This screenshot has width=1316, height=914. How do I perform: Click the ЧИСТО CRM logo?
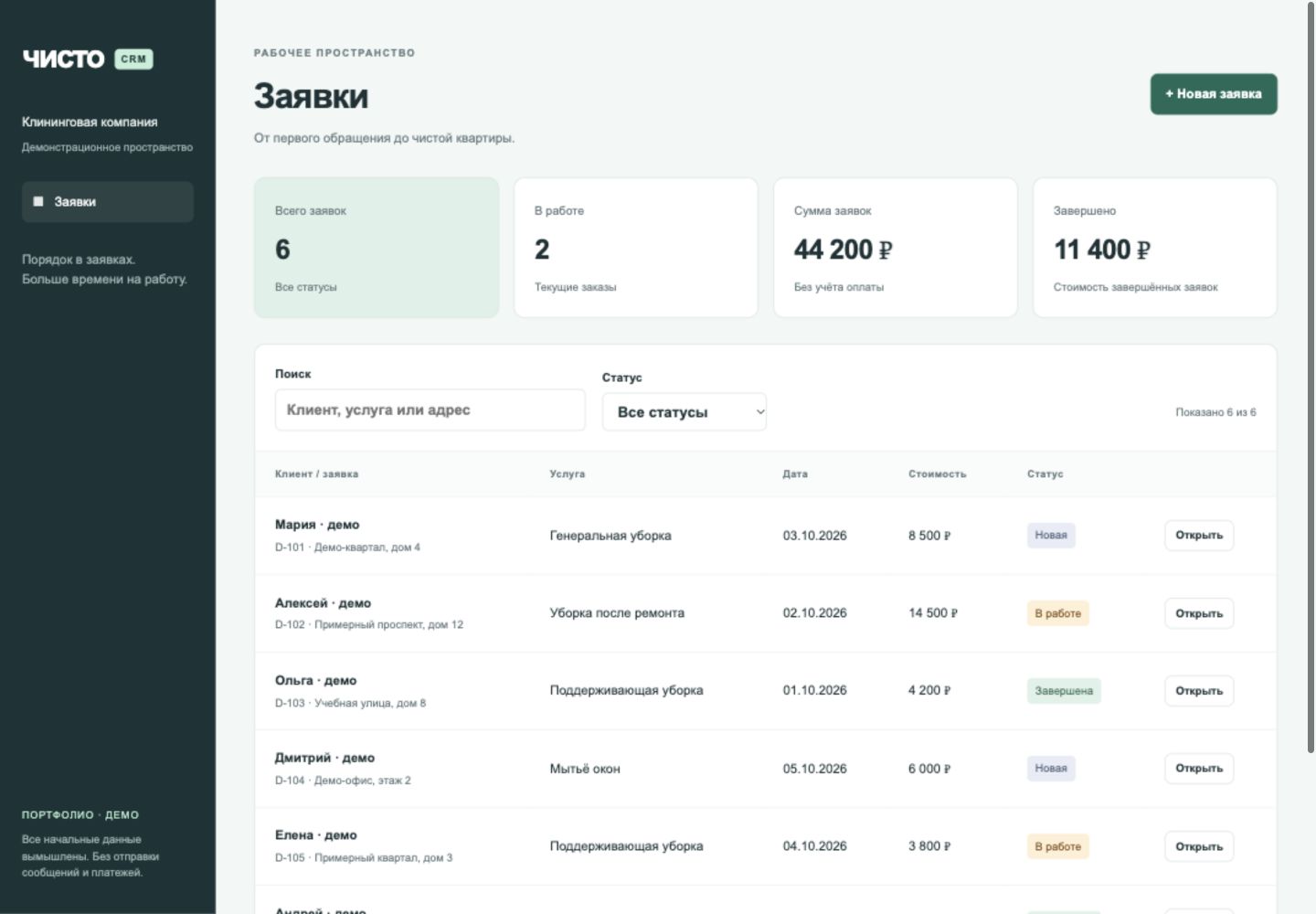point(88,58)
